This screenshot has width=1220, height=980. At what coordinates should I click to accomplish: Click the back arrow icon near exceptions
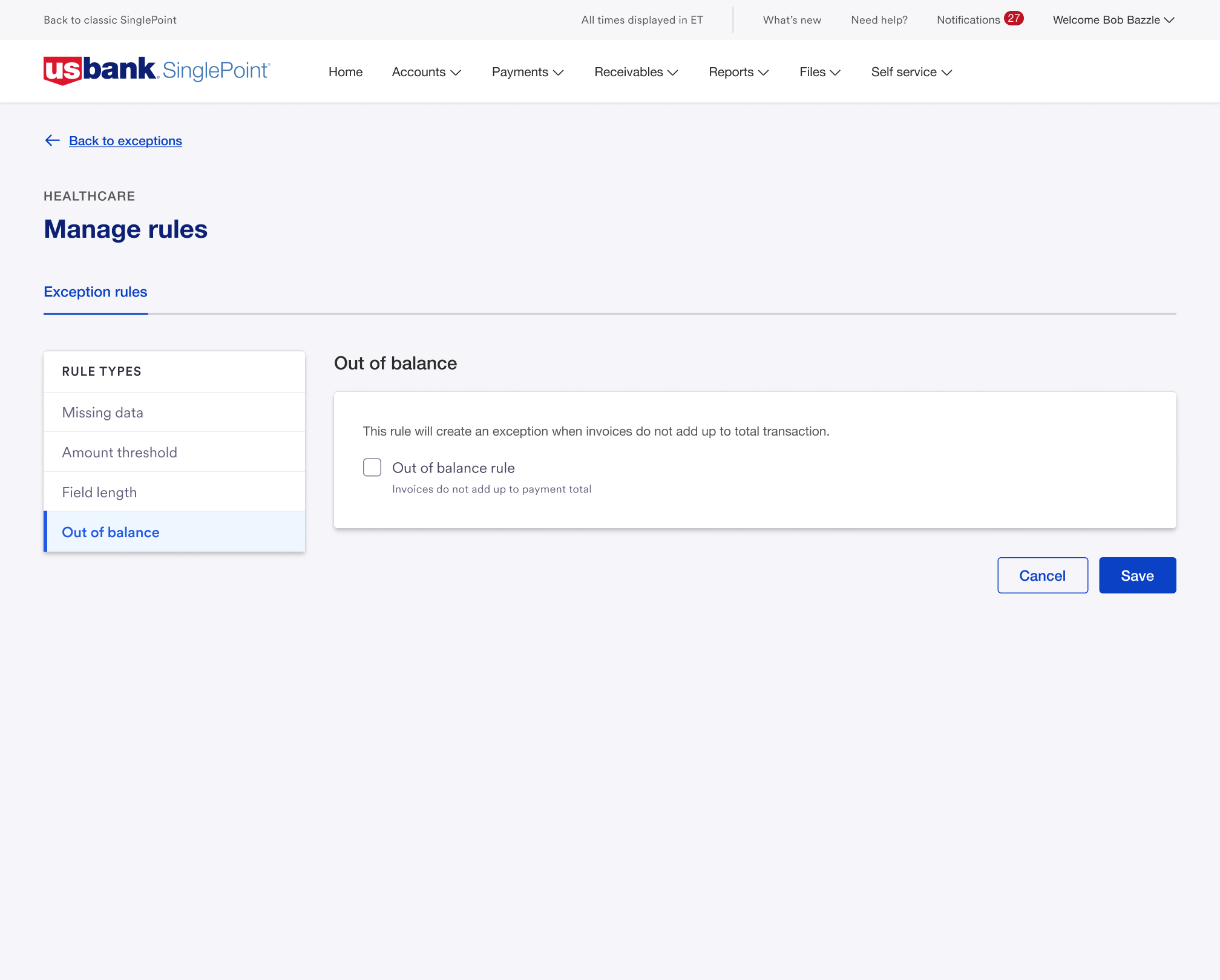pos(53,140)
